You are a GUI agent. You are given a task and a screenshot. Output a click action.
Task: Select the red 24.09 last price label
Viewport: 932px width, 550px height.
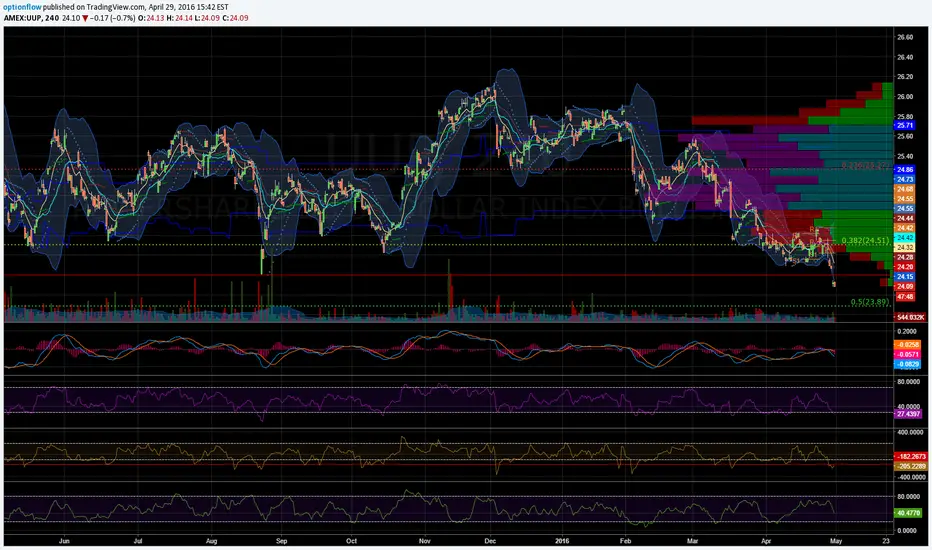tap(905, 287)
